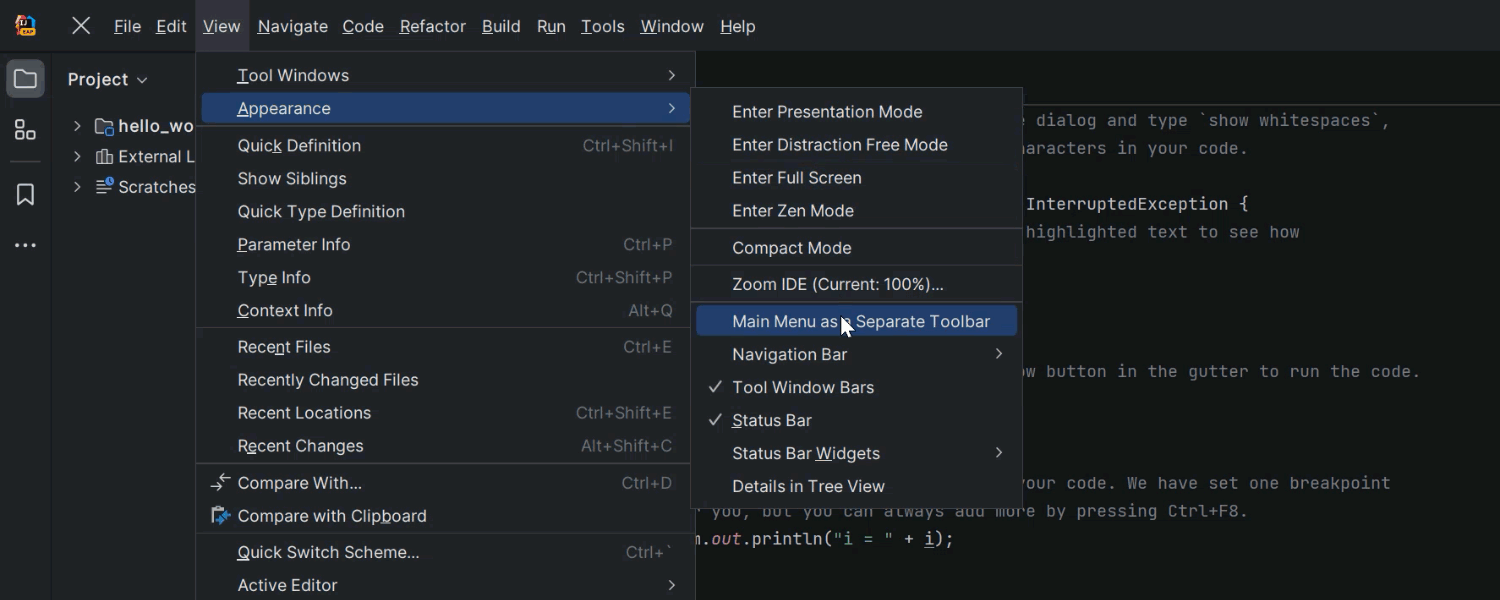The image size is (1500, 600).
Task: Toggle the Tool Window Bars option
Action: pyautogui.click(x=803, y=387)
